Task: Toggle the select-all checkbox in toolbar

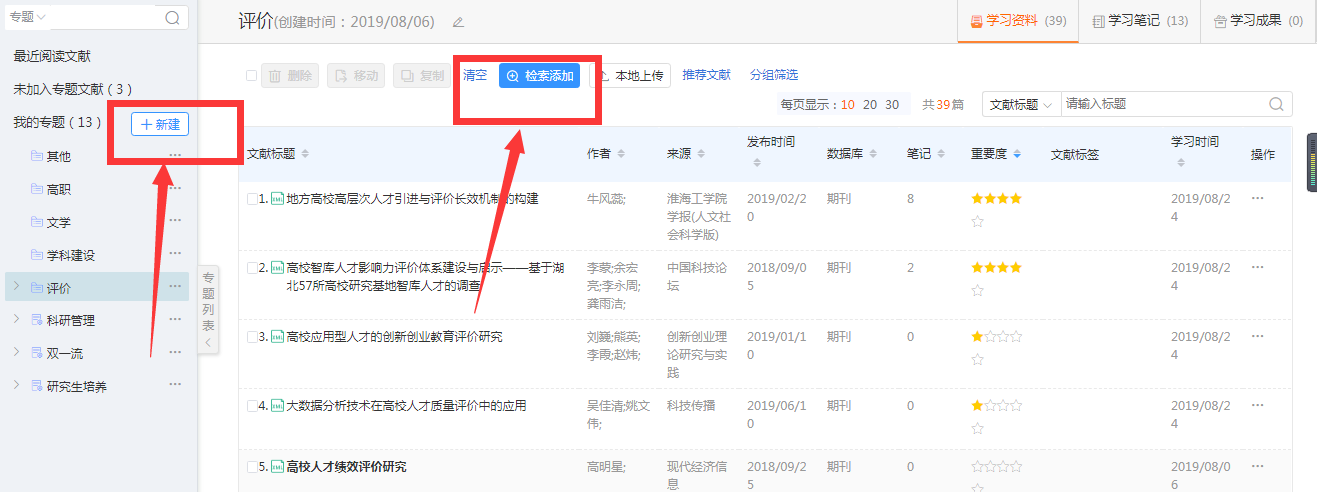Action: pos(252,75)
